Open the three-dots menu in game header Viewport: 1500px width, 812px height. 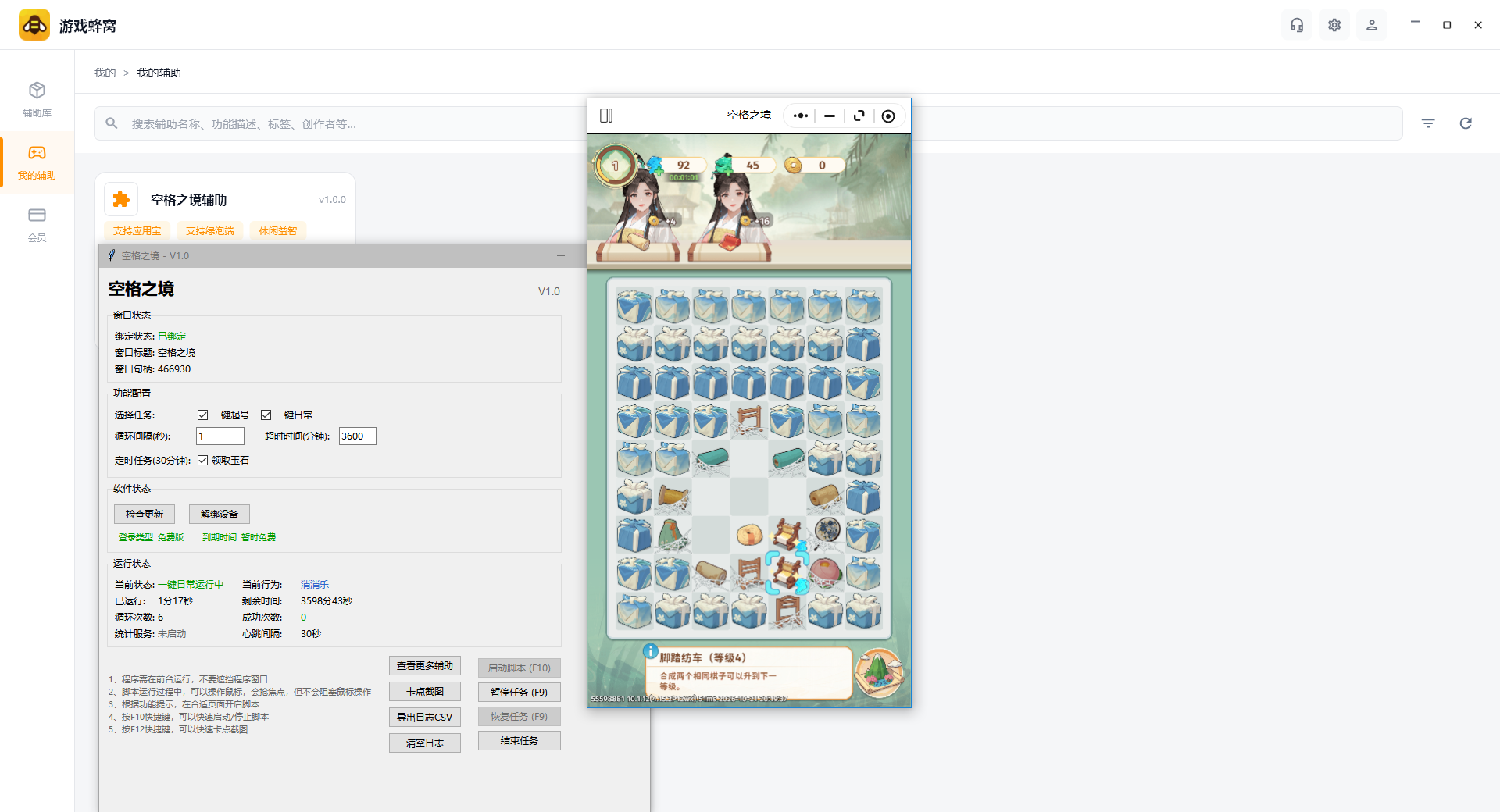pos(801,116)
